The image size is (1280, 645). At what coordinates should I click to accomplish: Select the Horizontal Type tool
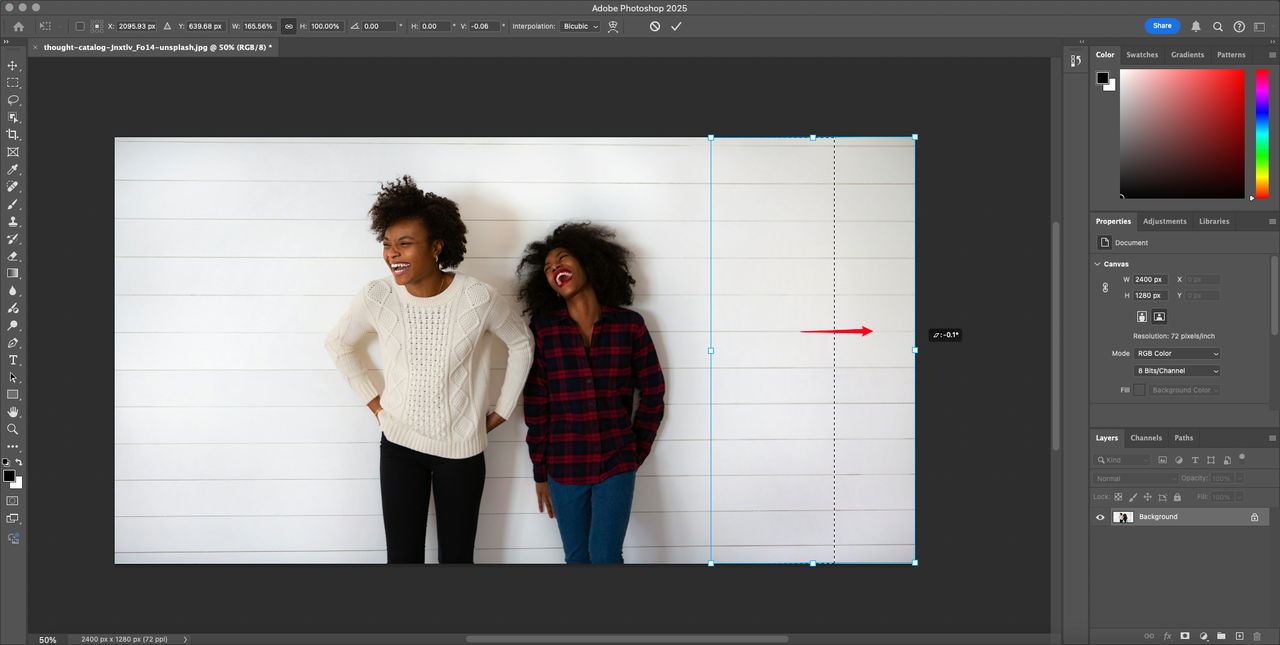13,360
